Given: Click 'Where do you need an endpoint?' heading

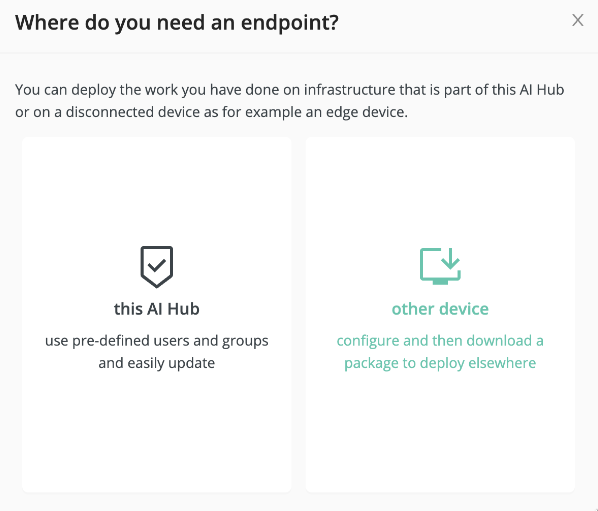Looking at the screenshot, I should pyautogui.click(x=177, y=22).
